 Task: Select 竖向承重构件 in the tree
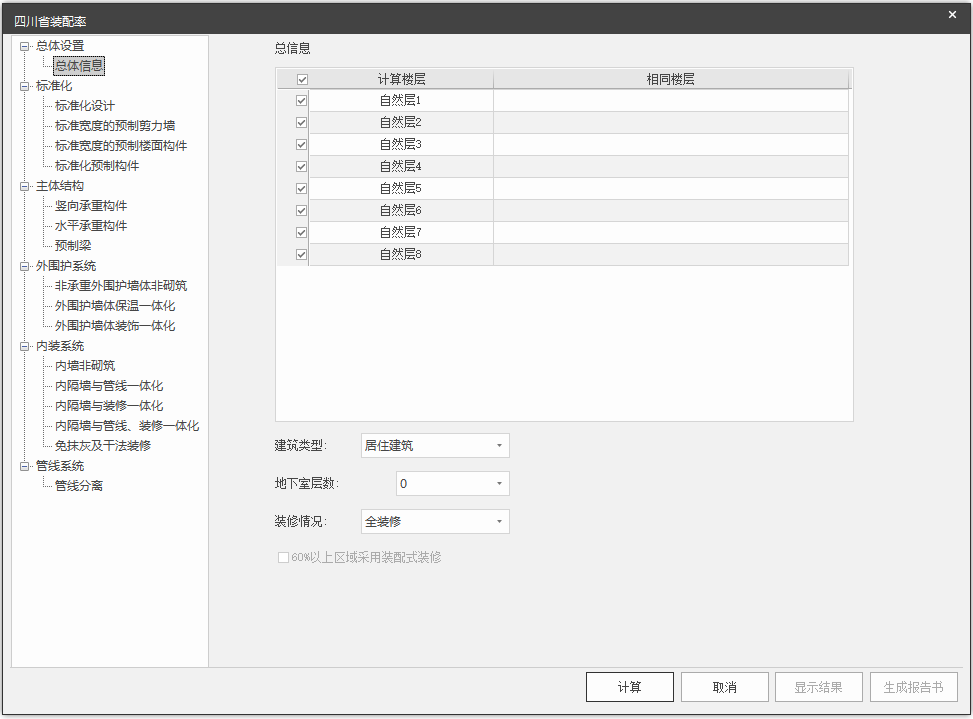pos(91,206)
